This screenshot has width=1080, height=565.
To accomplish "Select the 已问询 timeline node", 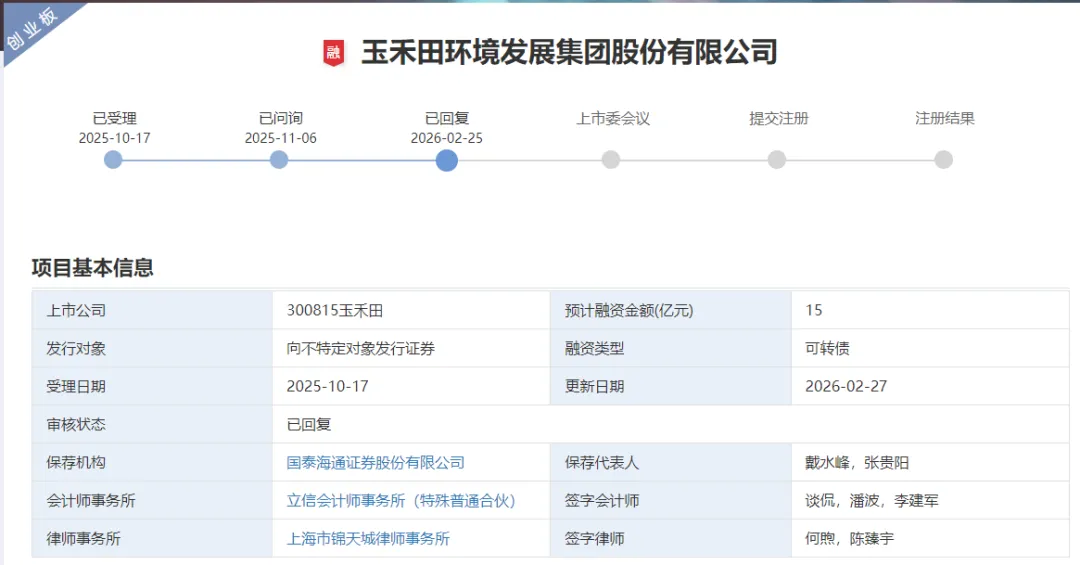I will pos(279,160).
